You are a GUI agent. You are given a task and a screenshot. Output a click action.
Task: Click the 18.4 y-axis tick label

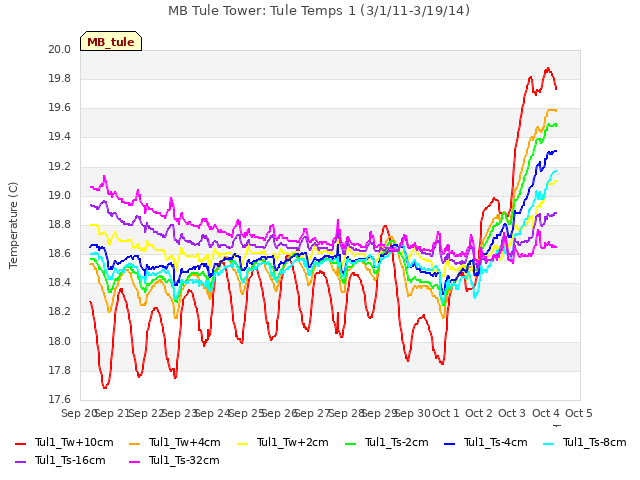coord(60,283)
